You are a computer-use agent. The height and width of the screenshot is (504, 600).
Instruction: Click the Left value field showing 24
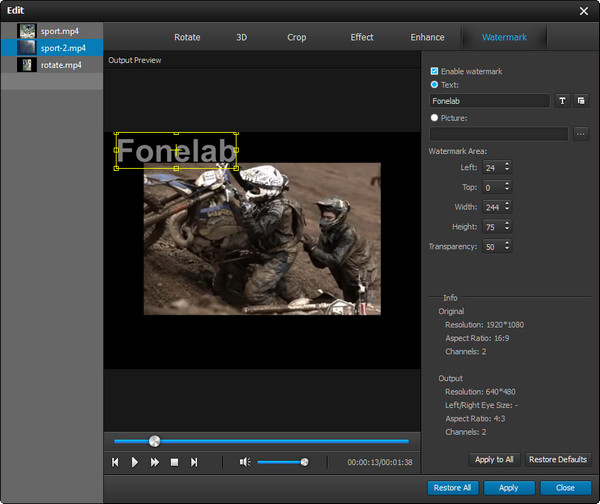pos(493,168)
